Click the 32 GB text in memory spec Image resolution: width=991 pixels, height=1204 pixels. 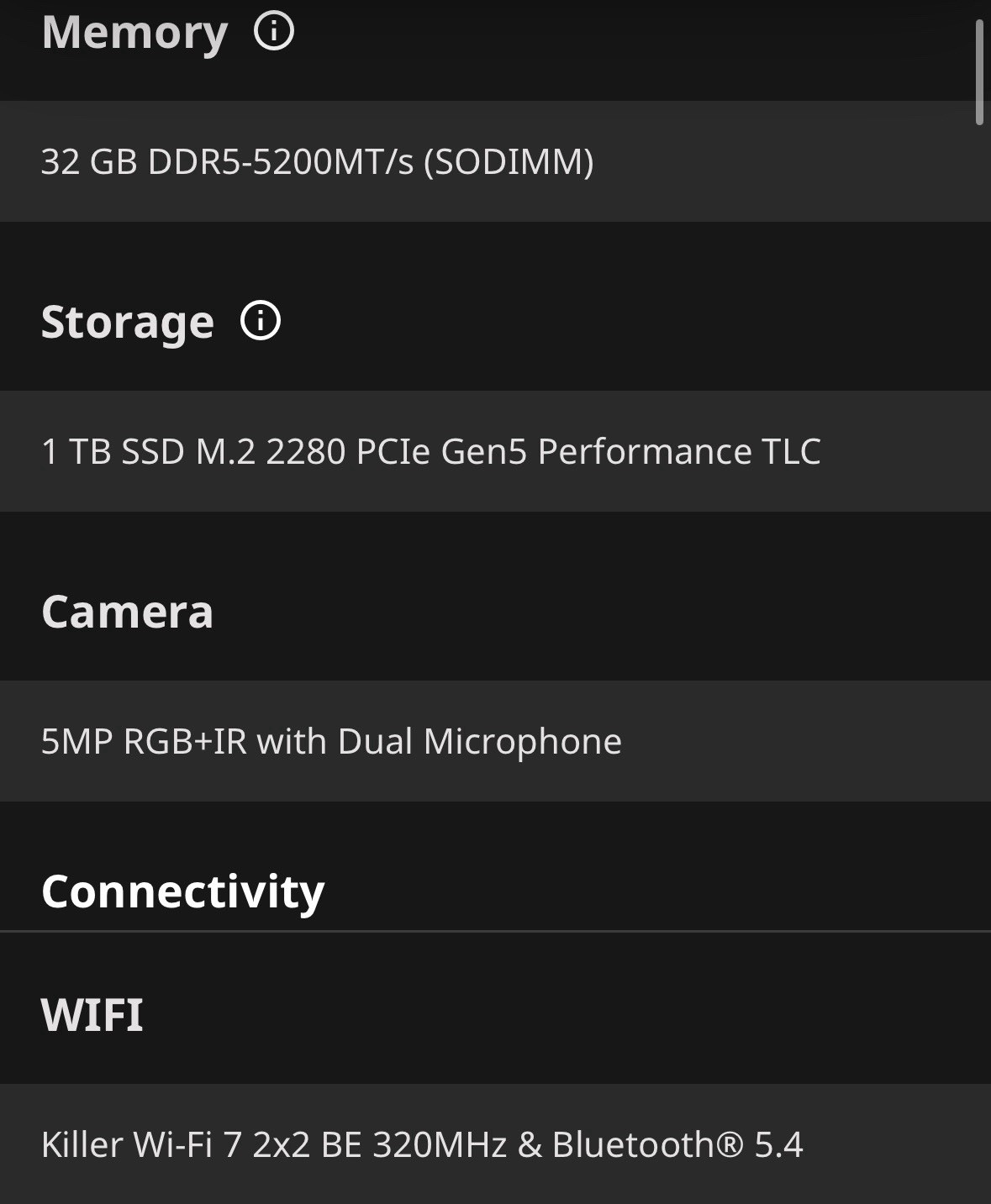coord(89,161)
